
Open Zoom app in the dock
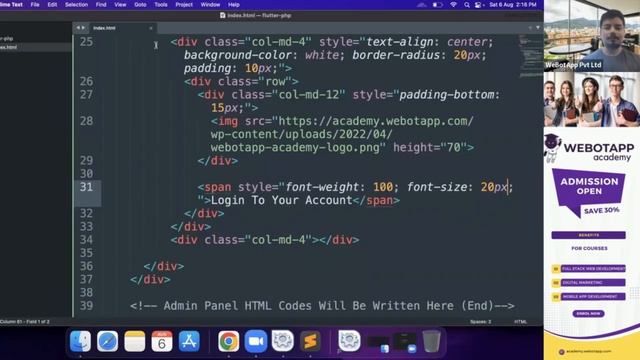click(x=256, y=341)
